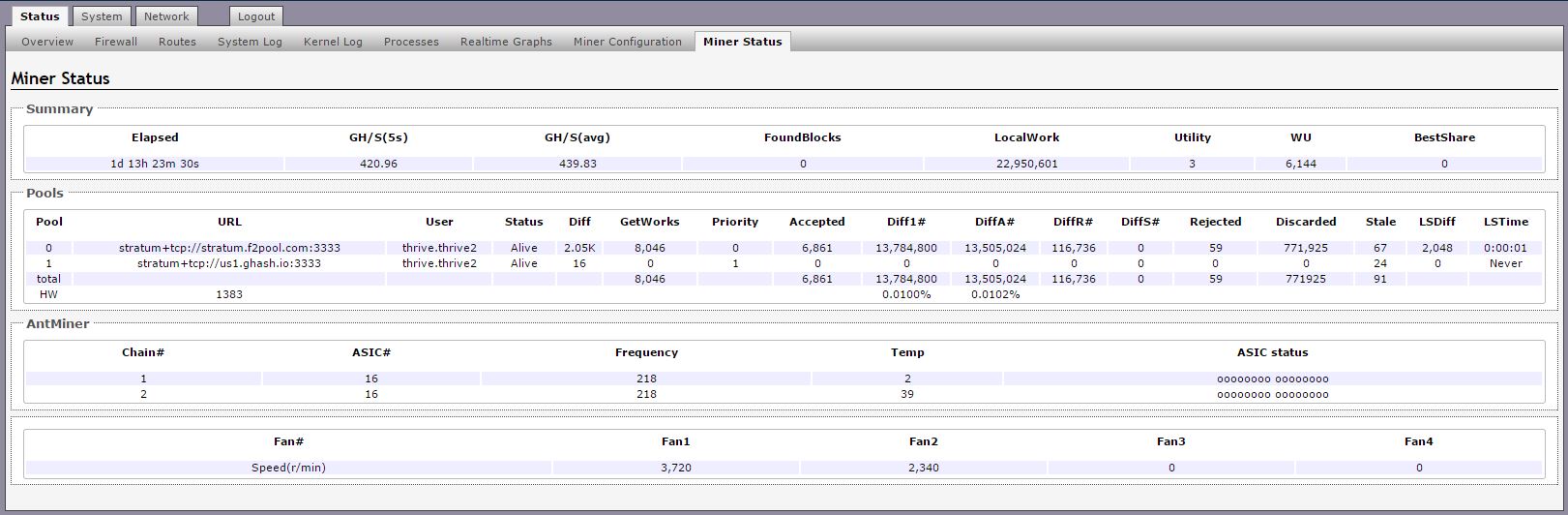Image resolution: width=1568 pixels, height=515 pixels.
Task: Select pool 0 Diff1# value 13,784,800
Action: click(x=906, y=248)
